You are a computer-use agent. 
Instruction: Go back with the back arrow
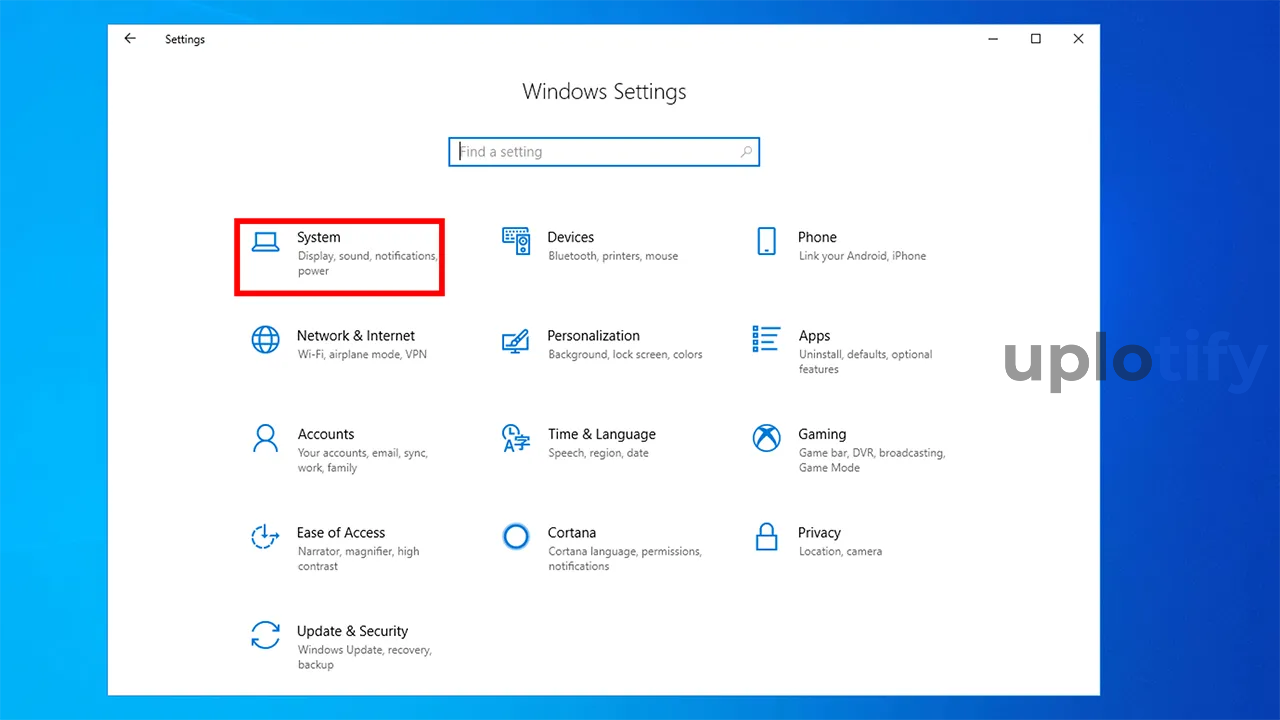[130, 39]
